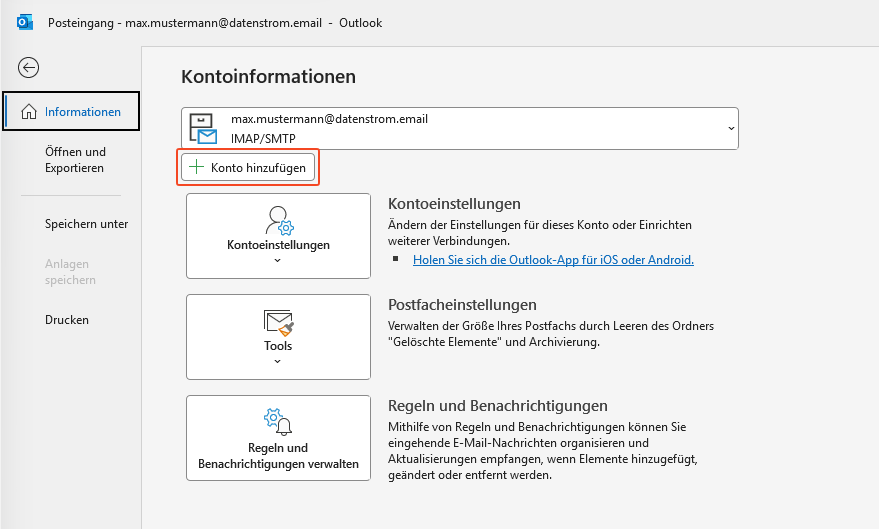The image size is (879, 529).
Task: Click the description starting with Verwalten der Größe
Action: pos(551,333)
